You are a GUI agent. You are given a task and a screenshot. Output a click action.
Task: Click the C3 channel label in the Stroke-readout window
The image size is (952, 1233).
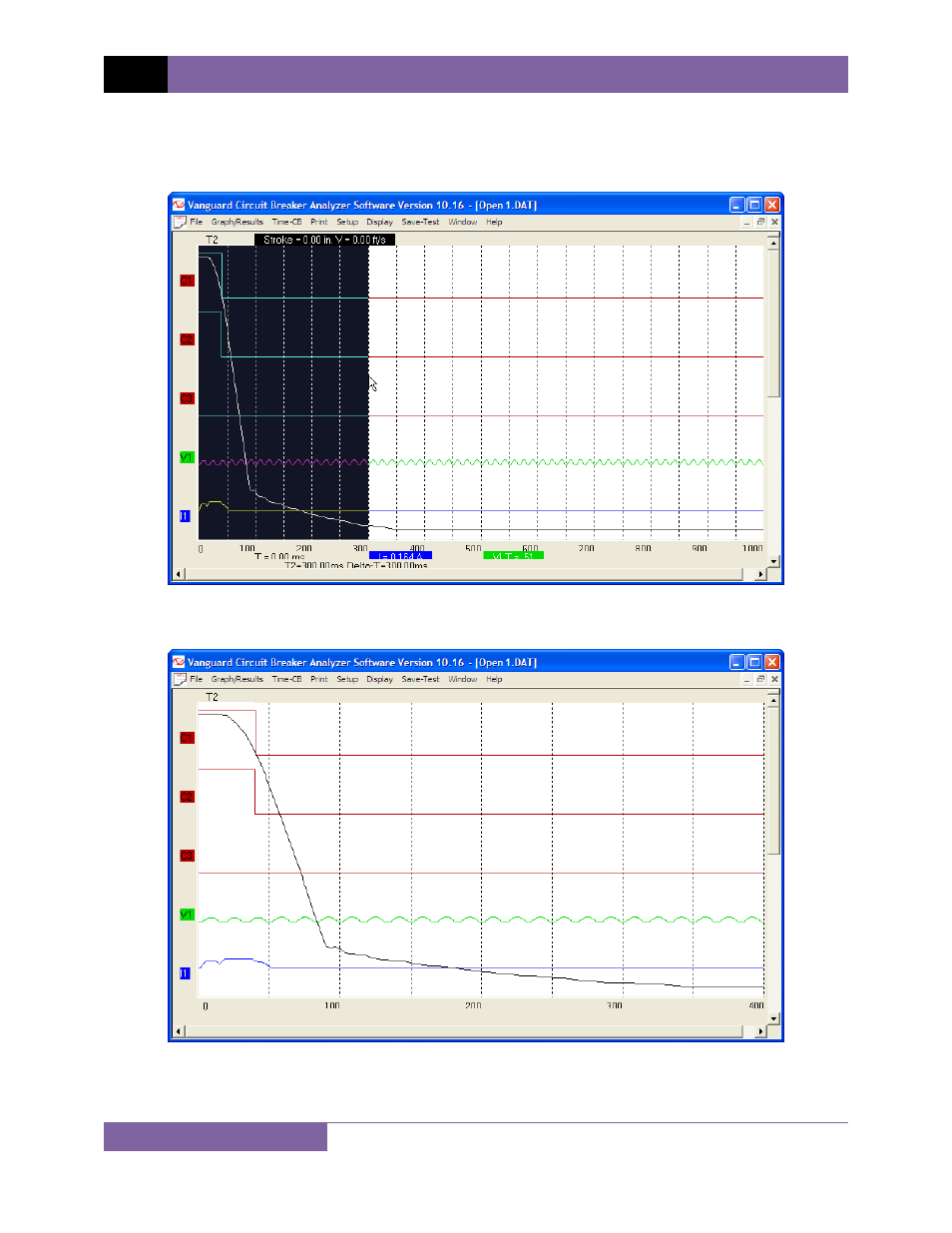[187, 398]
